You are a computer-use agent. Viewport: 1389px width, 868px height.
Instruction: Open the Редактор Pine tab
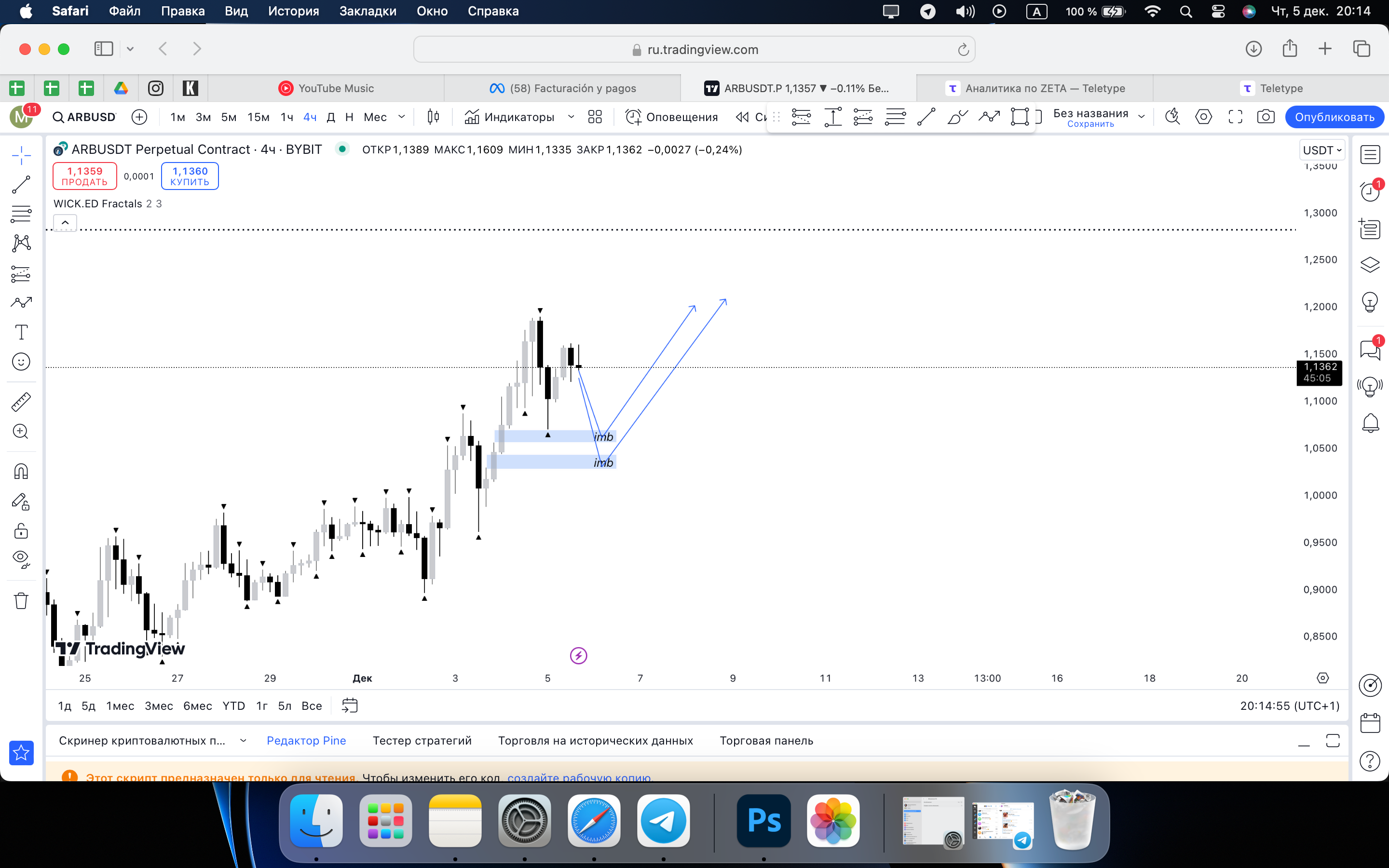[307, 741]
